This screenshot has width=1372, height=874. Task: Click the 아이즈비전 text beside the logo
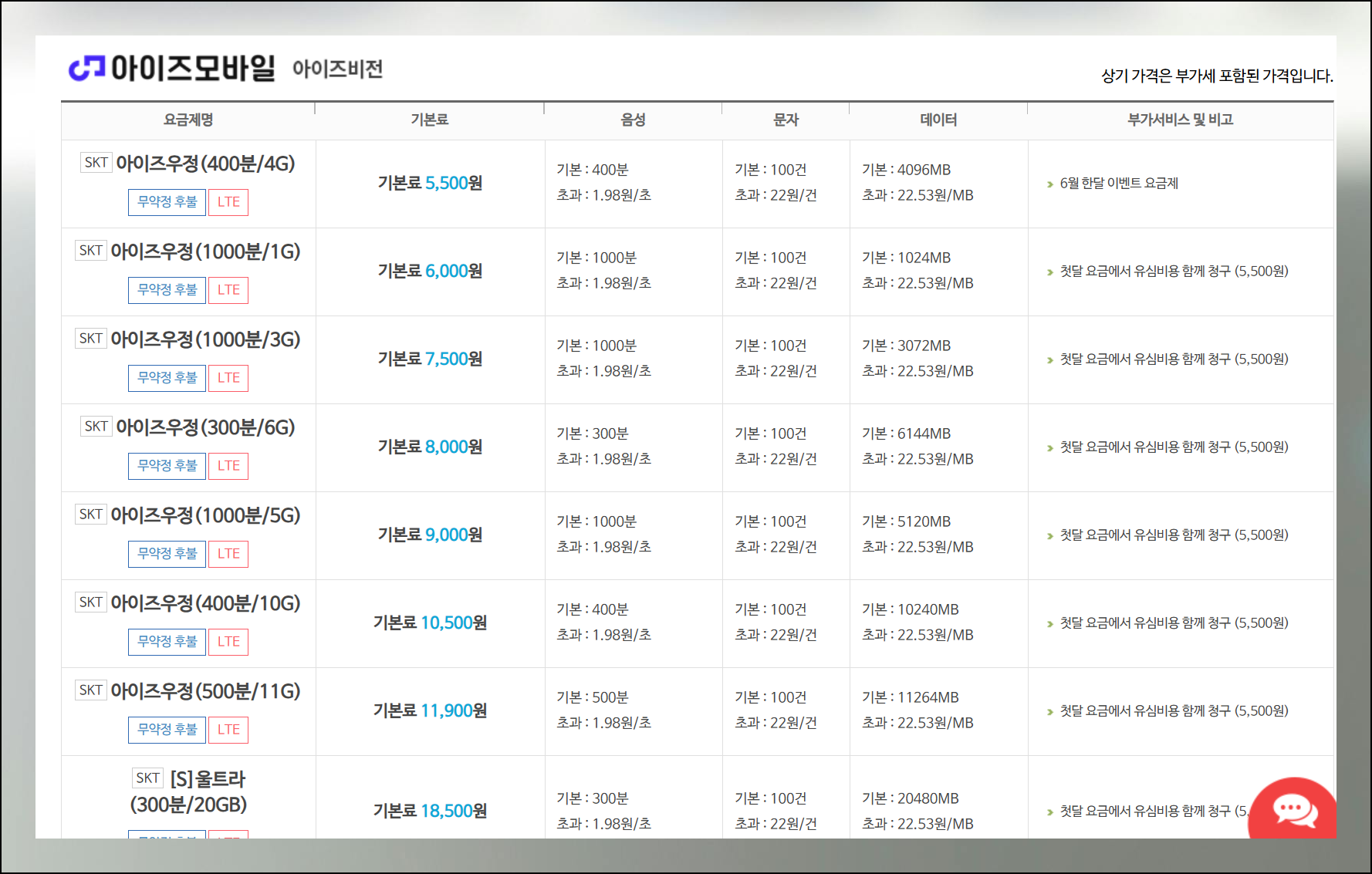coord(337,69)
